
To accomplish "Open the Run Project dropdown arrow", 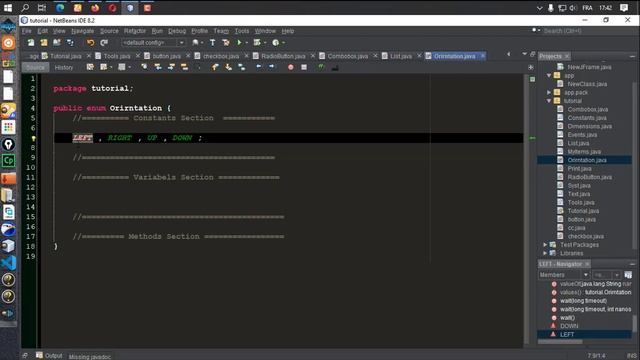I will click(247, 42).
